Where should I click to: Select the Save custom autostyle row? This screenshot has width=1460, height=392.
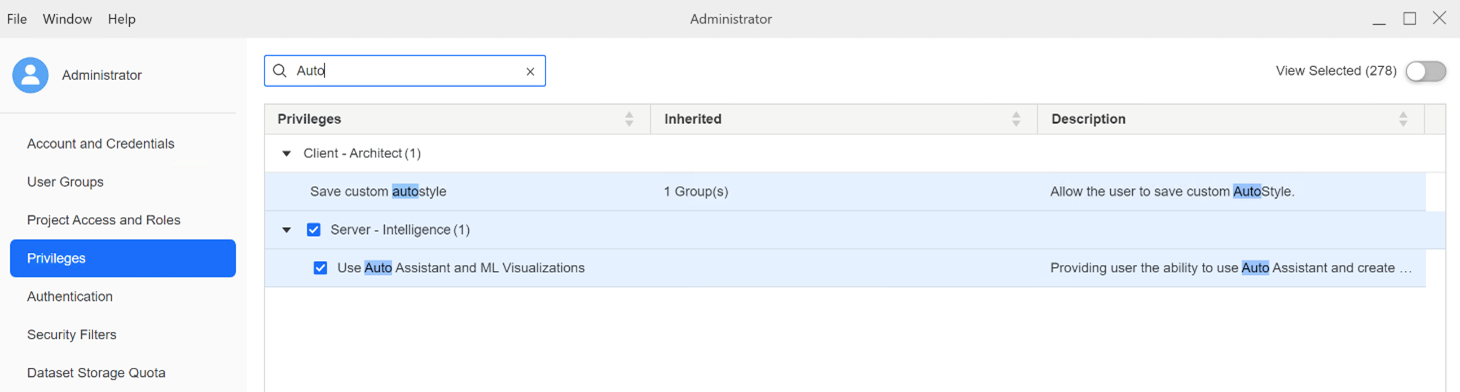[845, 192]
